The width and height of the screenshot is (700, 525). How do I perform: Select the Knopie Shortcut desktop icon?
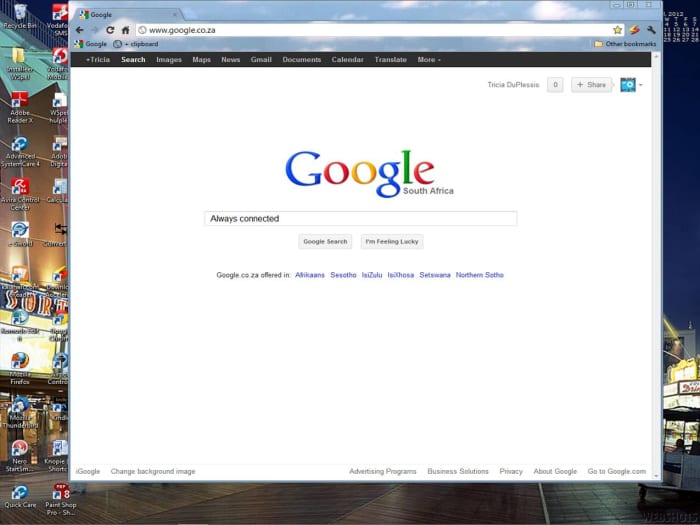pos(57,456)
